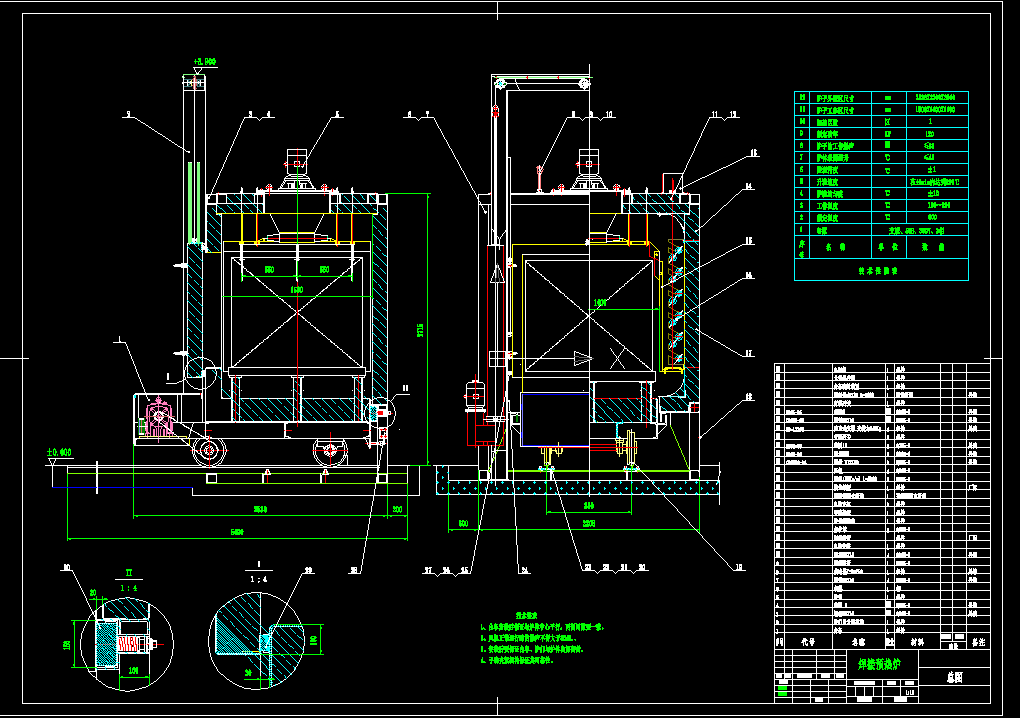Click the blue rectangle in right view
The height and width of the screenshot is (718, 1020).
(555, 418)
